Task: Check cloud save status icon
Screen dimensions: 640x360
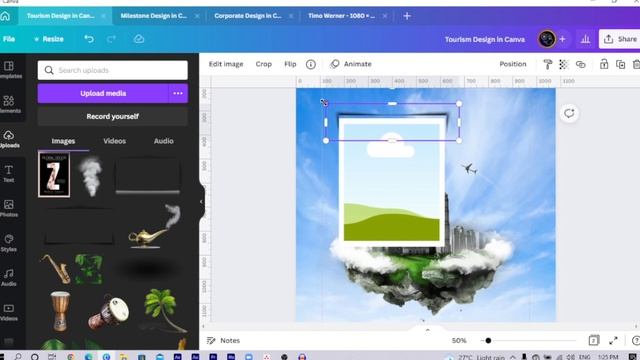Action: coord(139,39)
